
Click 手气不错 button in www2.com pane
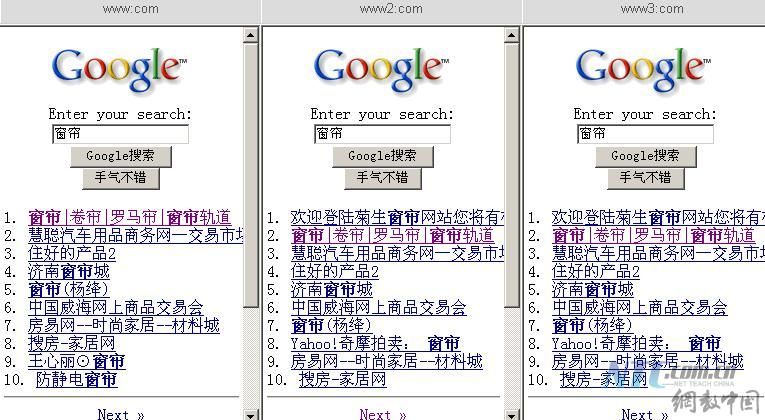coord(382,178)
